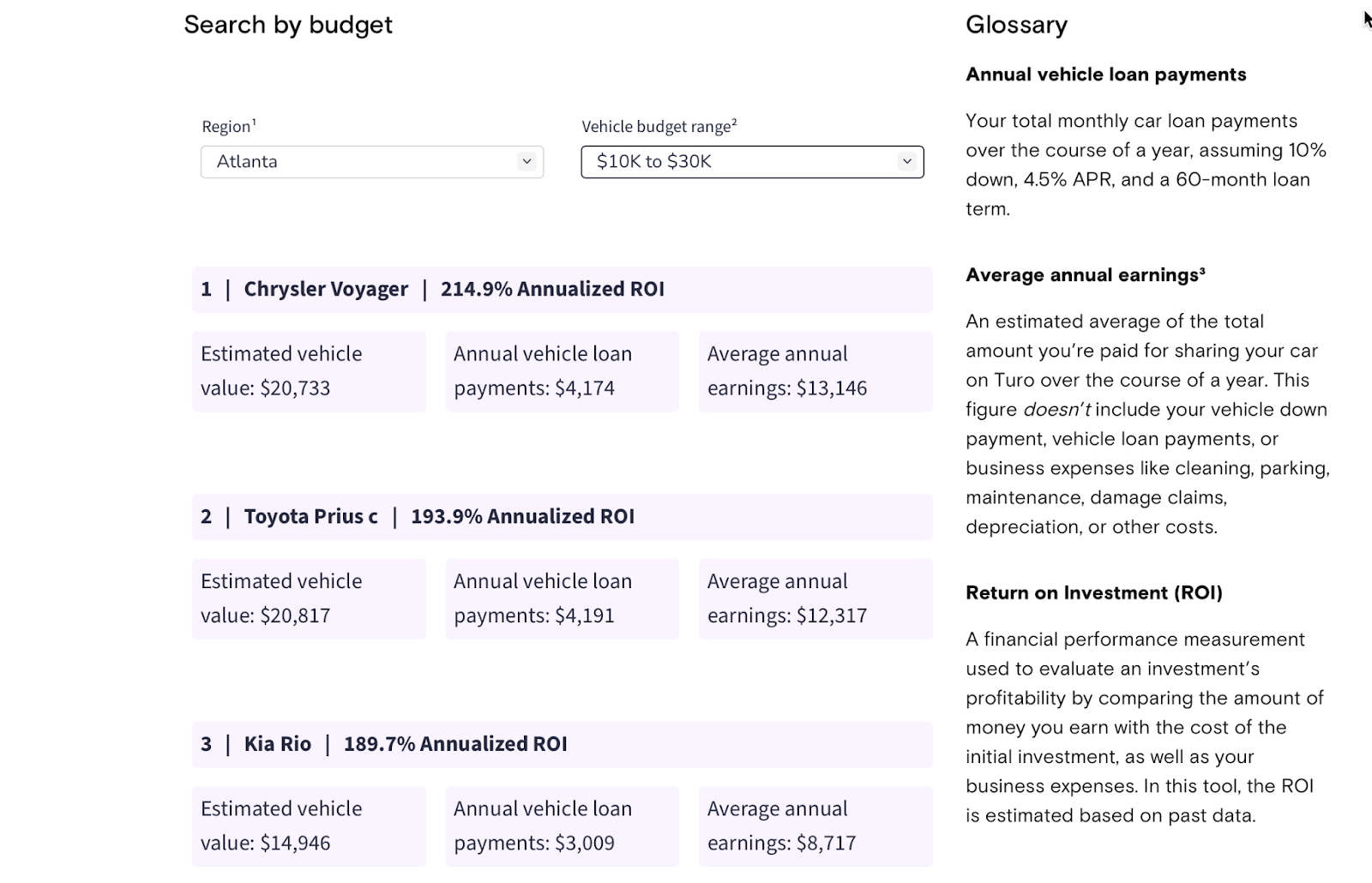Click the chevron arrow in Region select
The height and width of the screenshot is (883, 1372).
527,161
